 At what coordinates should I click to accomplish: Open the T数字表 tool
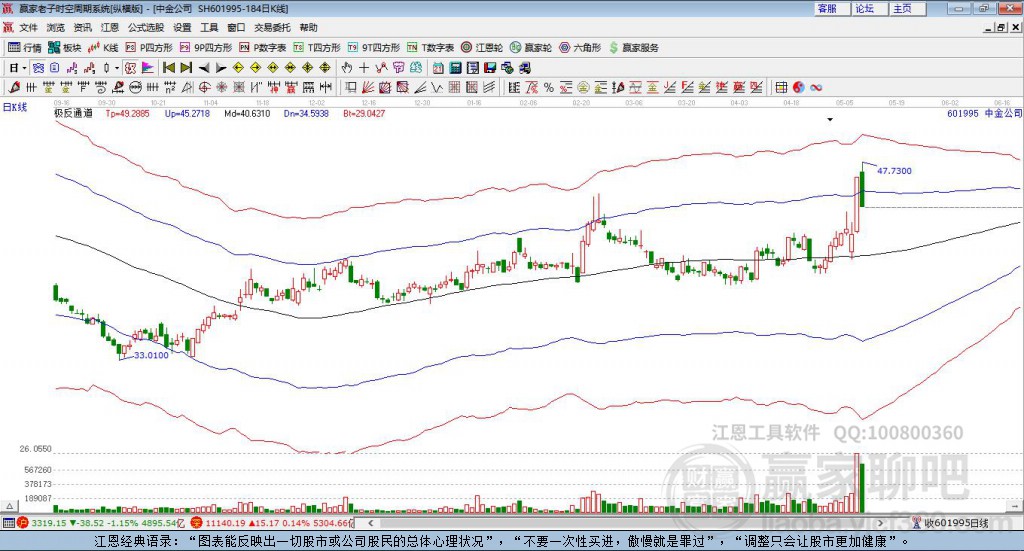coord(430,48)
